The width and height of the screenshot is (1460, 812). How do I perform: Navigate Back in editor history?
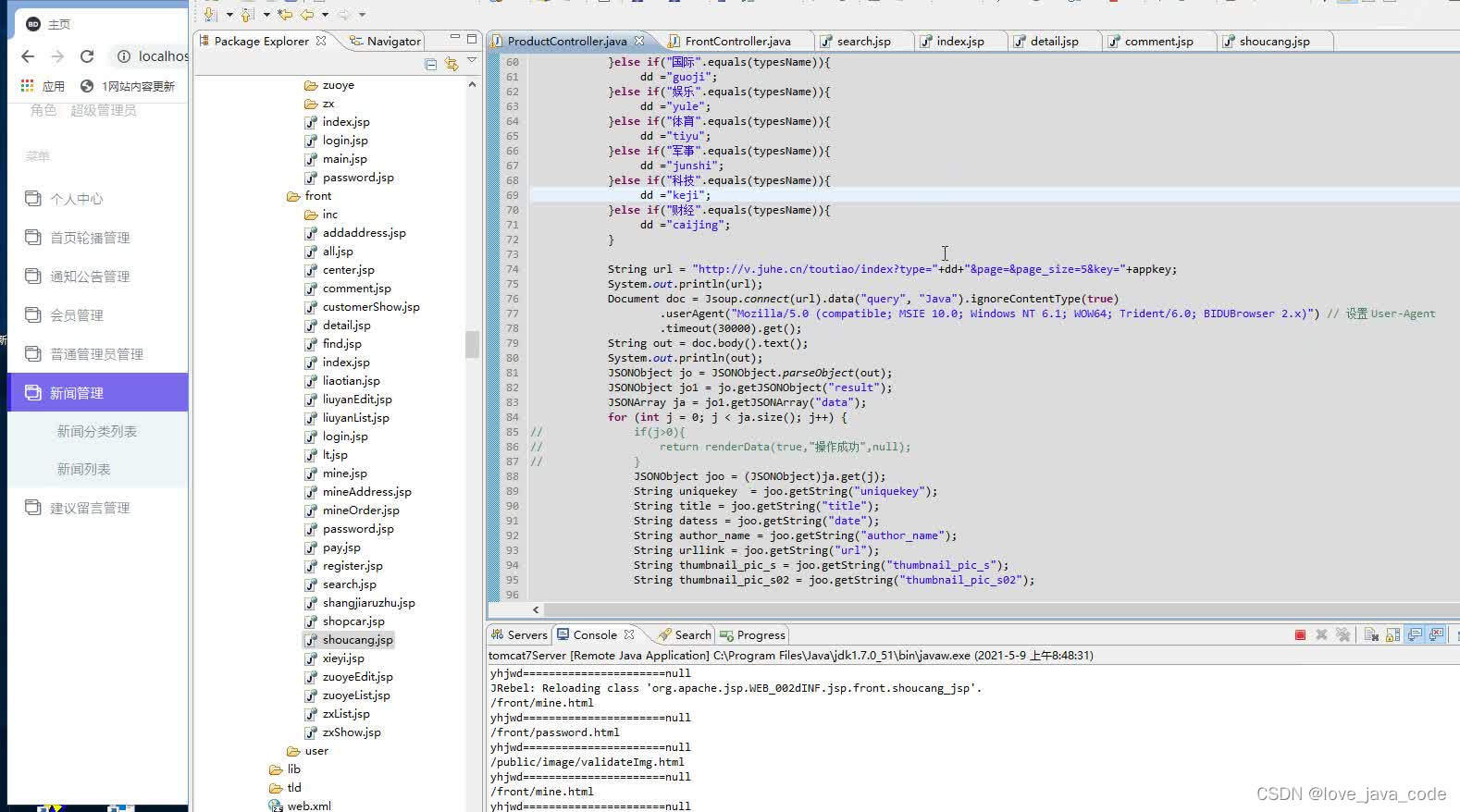(307, 14)
